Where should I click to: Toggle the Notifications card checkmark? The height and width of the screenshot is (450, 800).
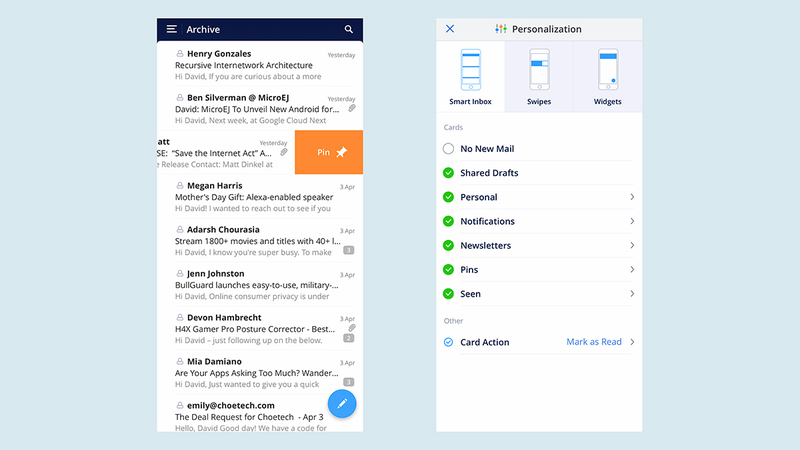448,221
